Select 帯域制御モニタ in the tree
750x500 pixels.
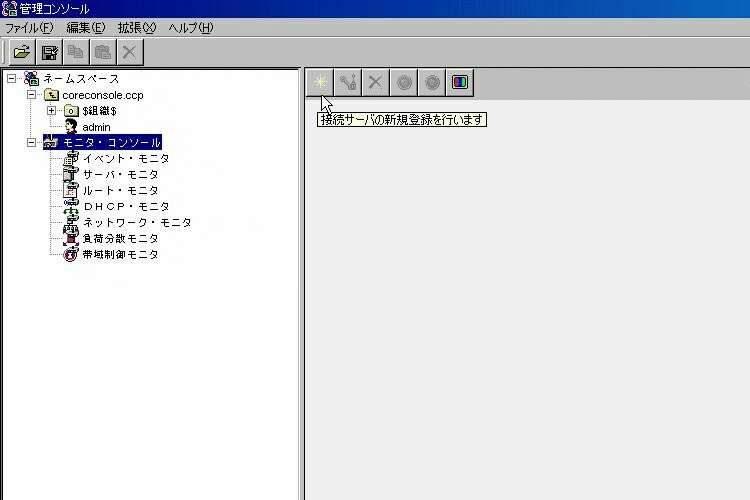[x=121, y=255]
